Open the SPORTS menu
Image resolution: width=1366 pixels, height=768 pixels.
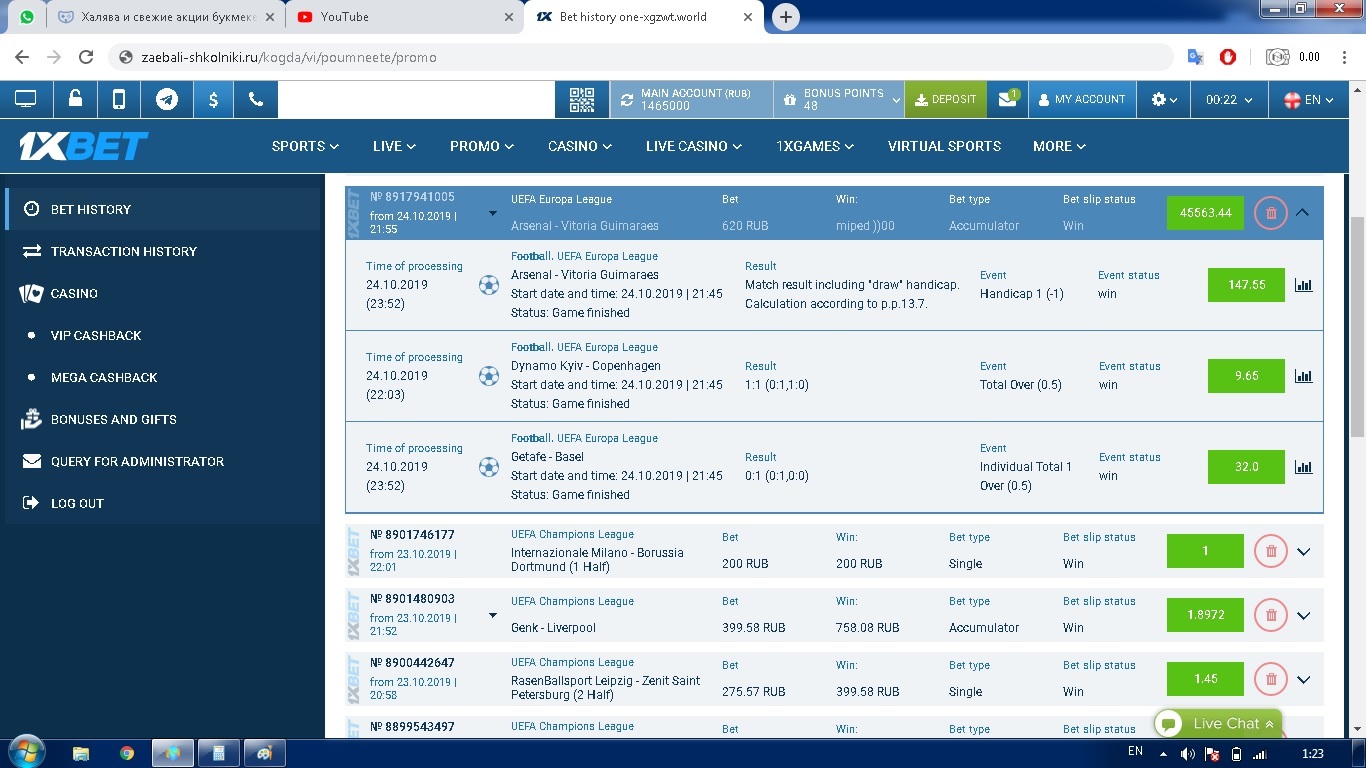click(305, 146)
